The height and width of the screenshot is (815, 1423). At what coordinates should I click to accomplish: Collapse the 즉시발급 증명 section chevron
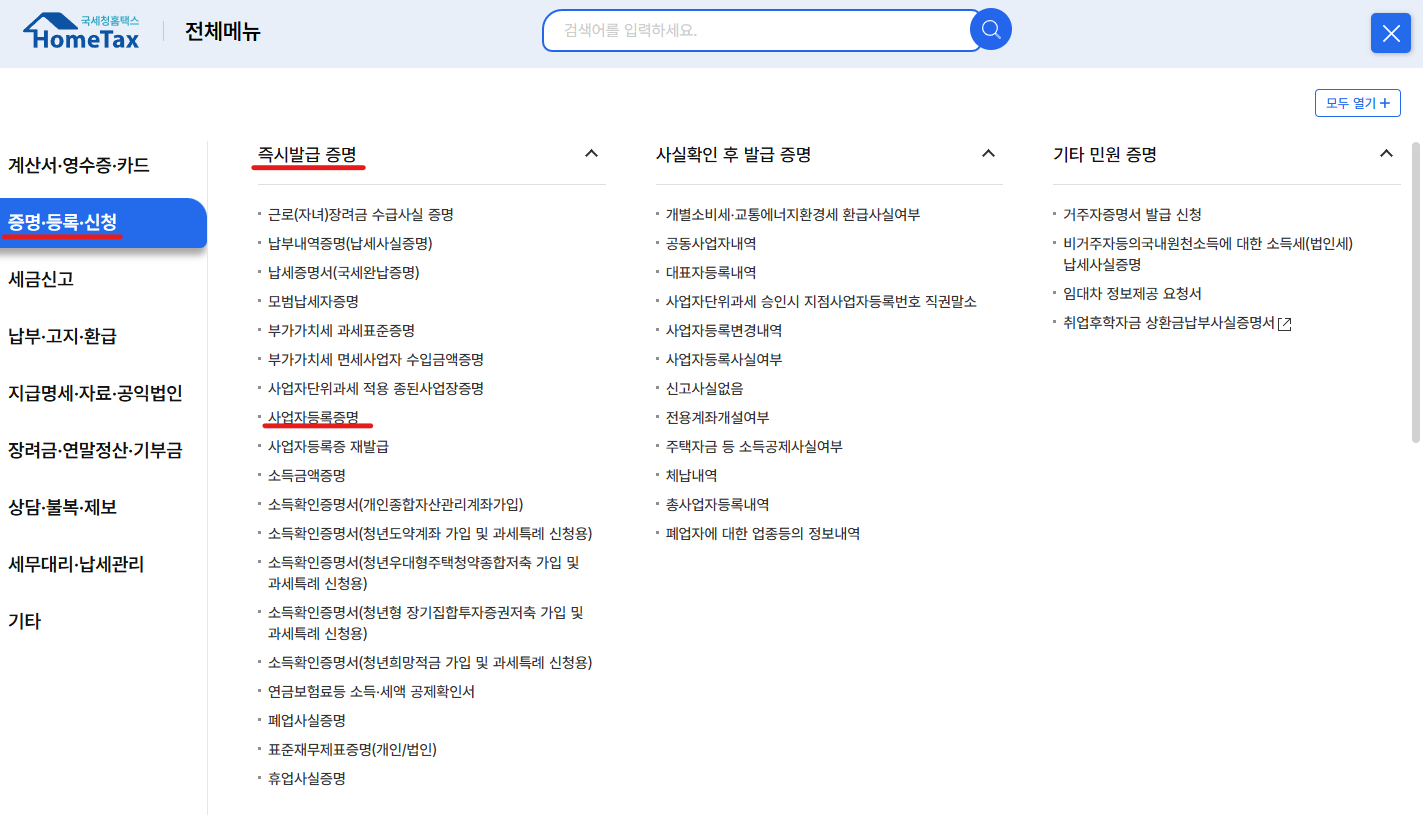tap(591, 154)
